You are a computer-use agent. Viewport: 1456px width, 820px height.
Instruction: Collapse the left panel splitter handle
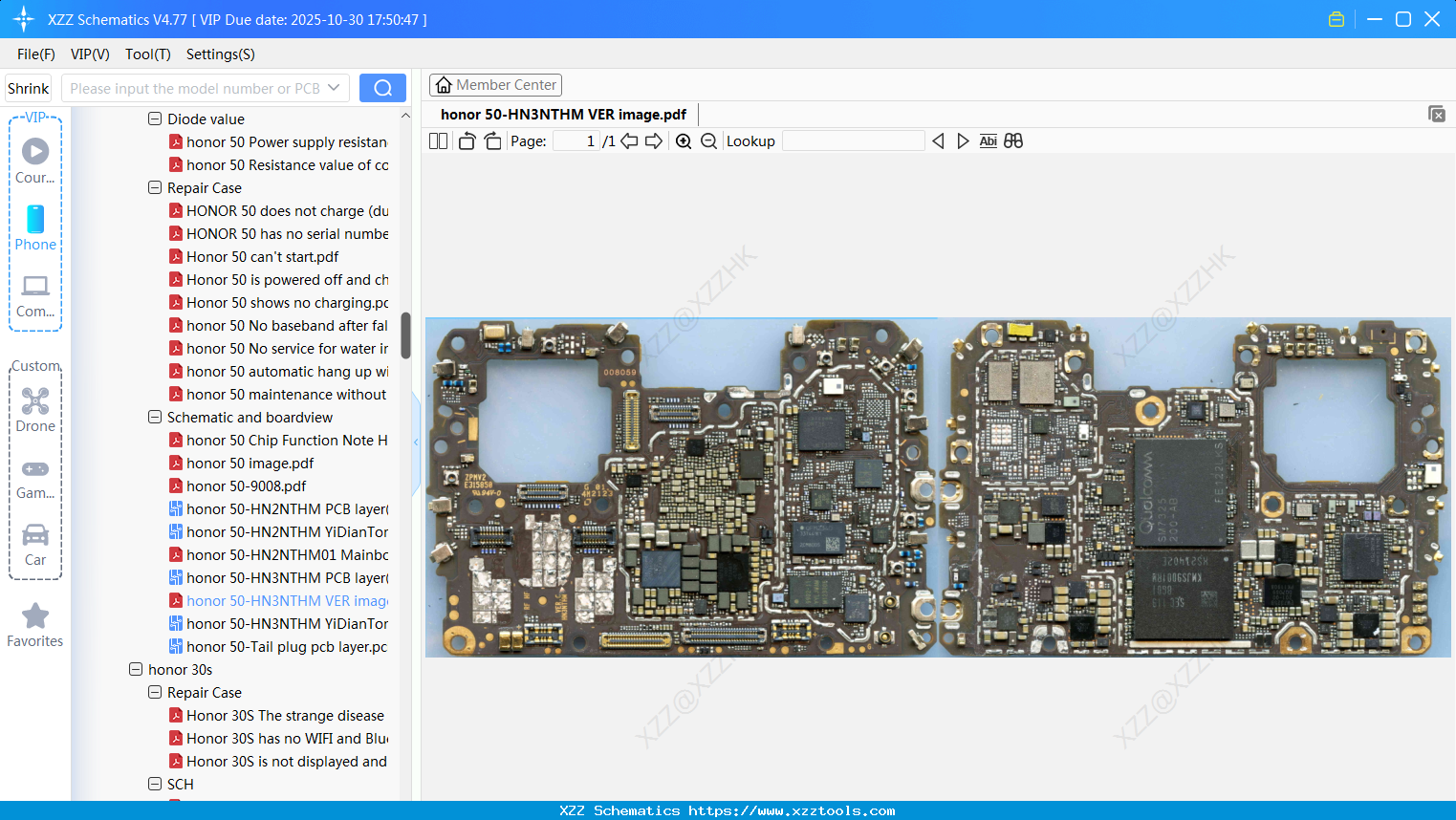416,442
